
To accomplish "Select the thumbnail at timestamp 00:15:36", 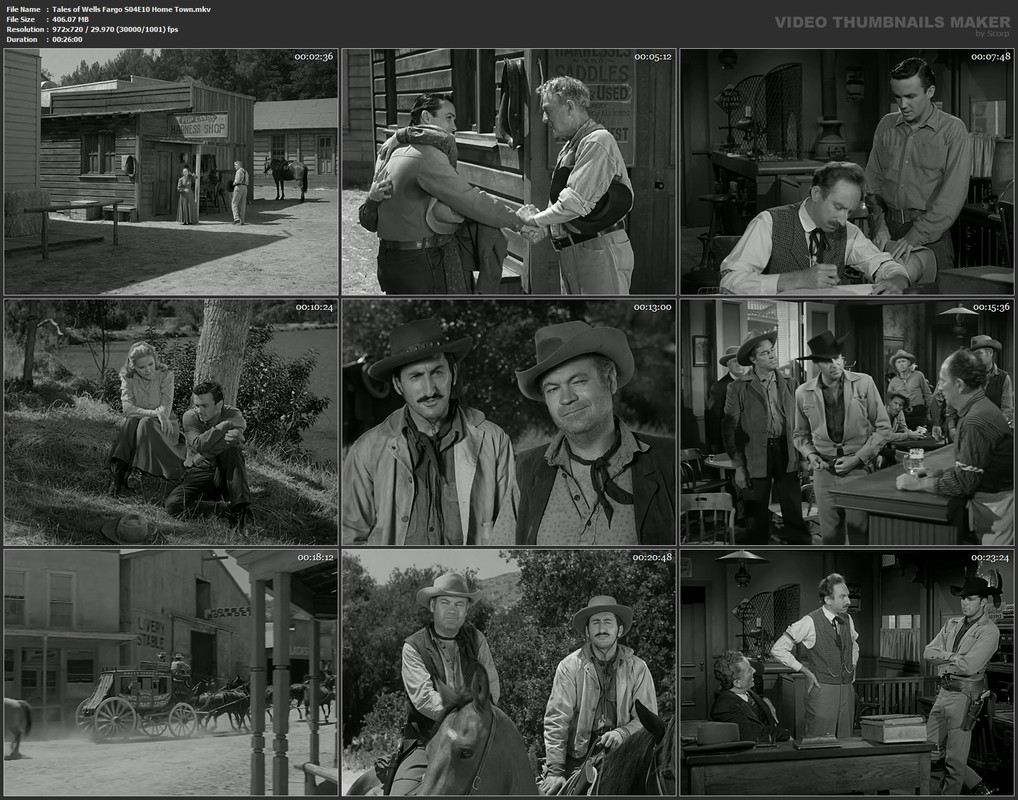I will tap(847, 422).
